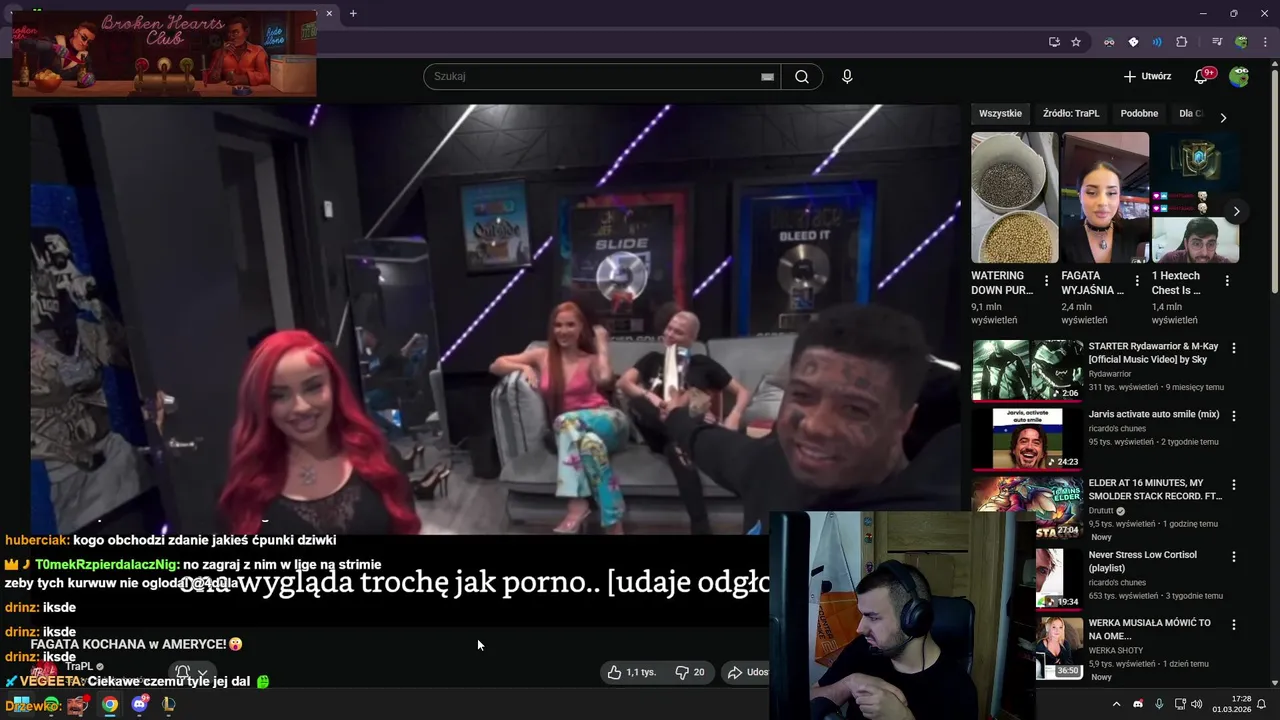Show more filter chips with right arrow
Viewport: 1280px width, 720px height.
1222,117
